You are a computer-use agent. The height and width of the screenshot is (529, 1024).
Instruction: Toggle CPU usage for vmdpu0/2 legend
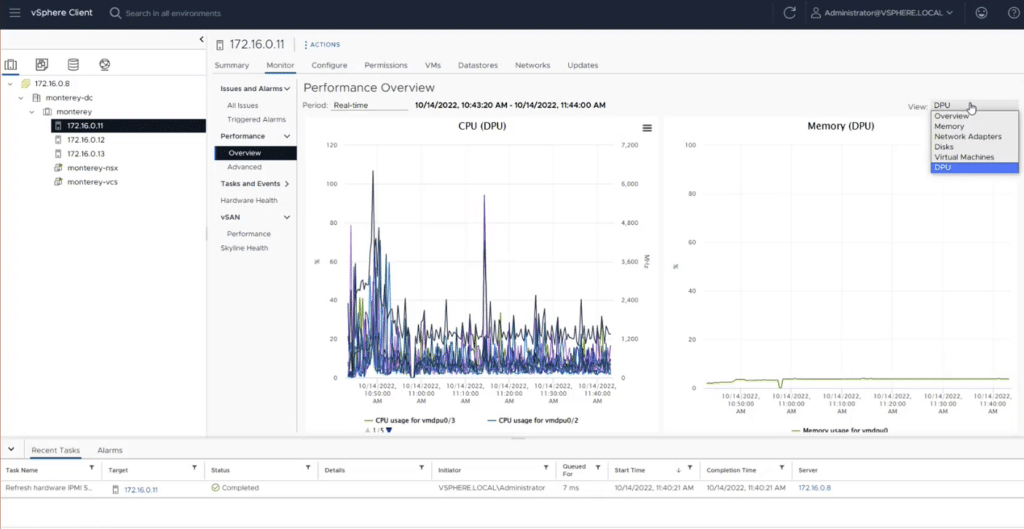click(532, 421)
